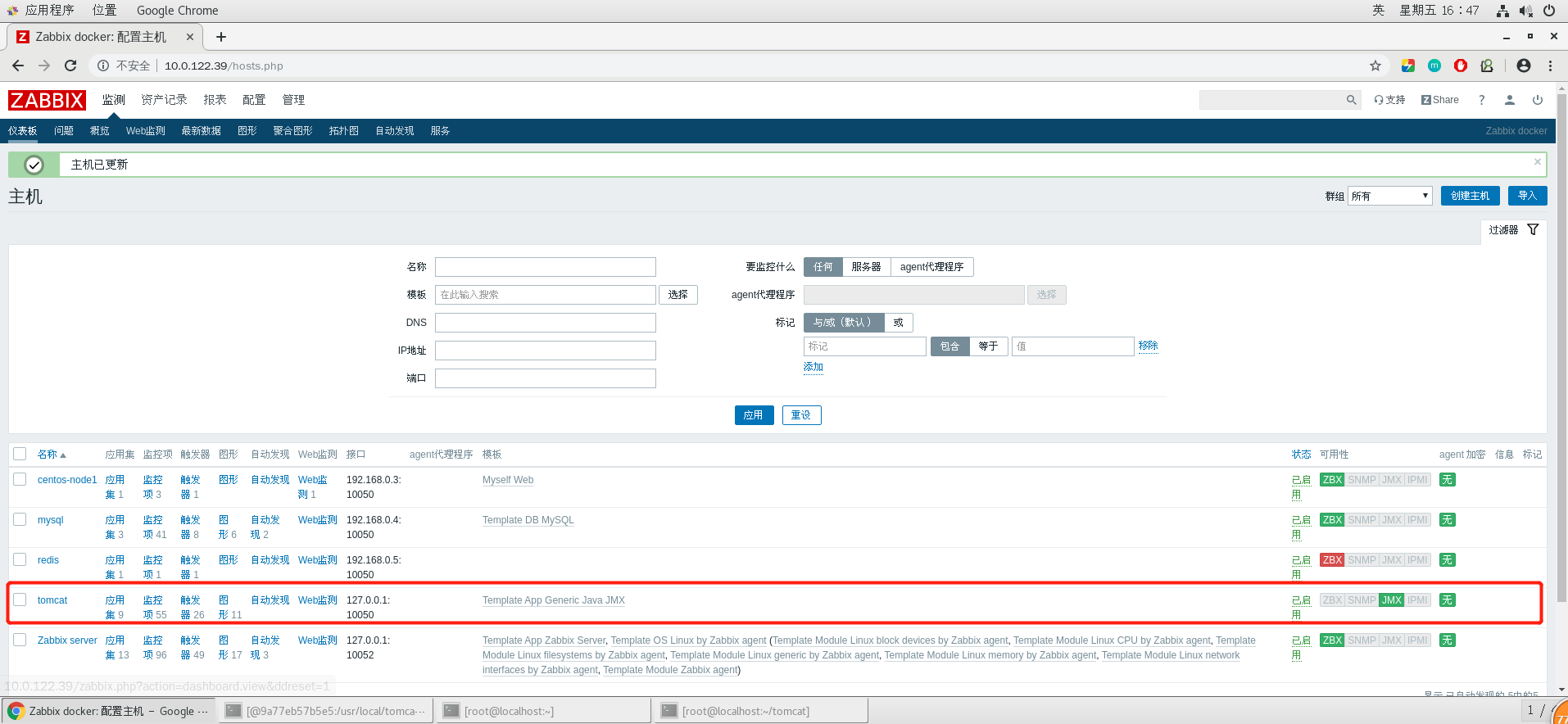
Task: Open the system power menu in top bar
Action: click(1549, 11)
